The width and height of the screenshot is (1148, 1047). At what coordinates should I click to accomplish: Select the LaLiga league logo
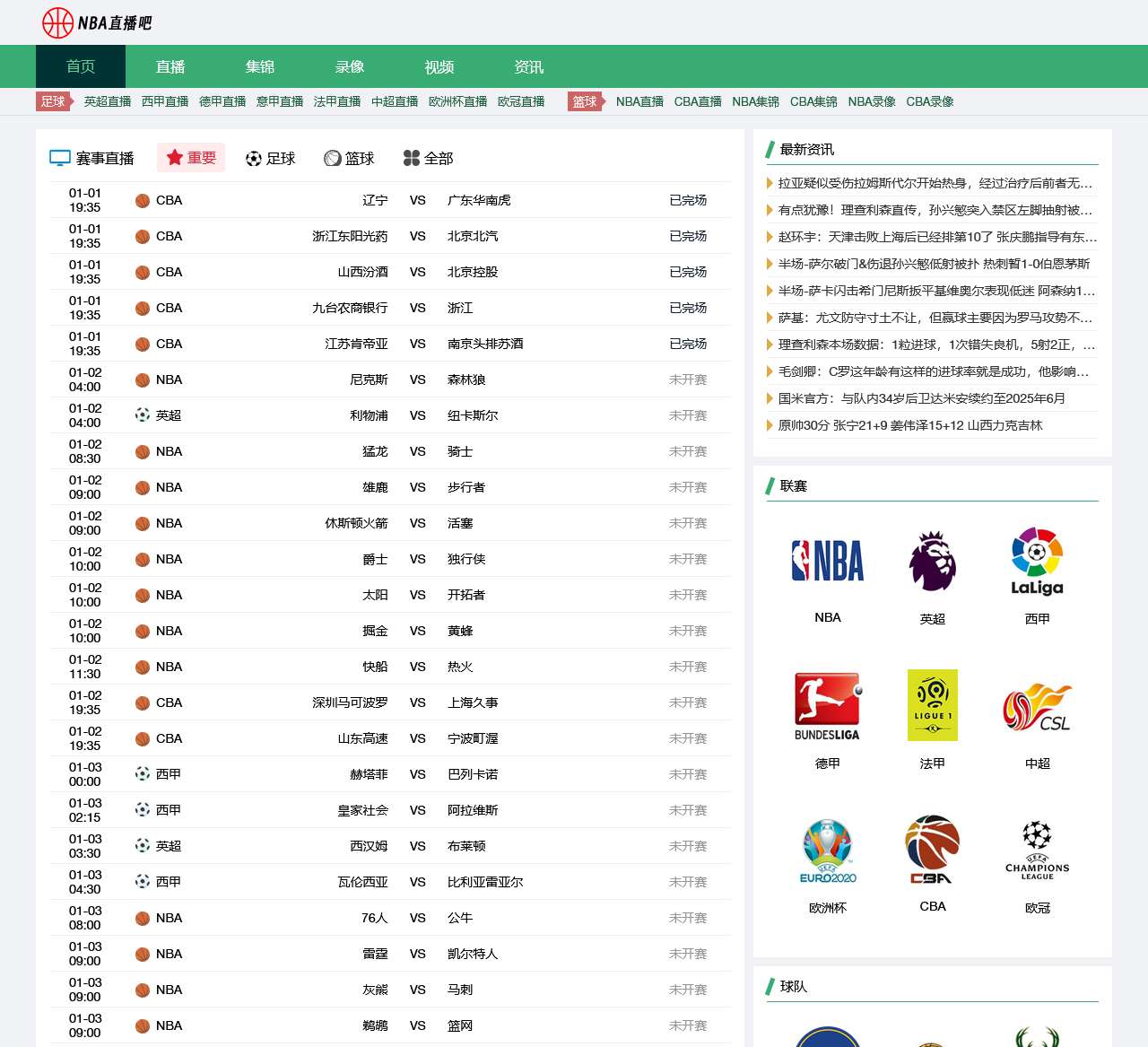(1038, 562)
